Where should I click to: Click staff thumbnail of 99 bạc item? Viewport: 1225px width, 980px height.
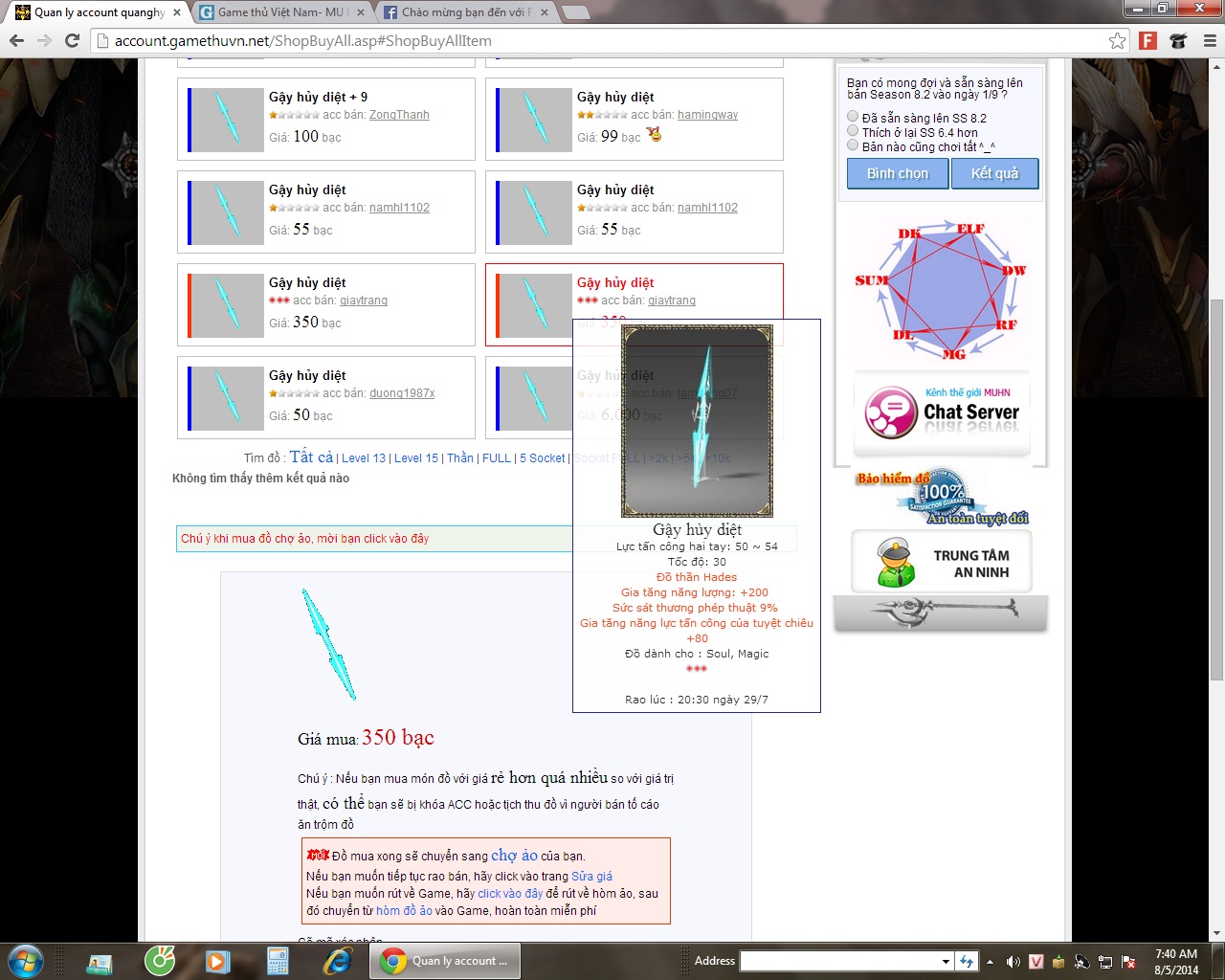pos(536,120)
